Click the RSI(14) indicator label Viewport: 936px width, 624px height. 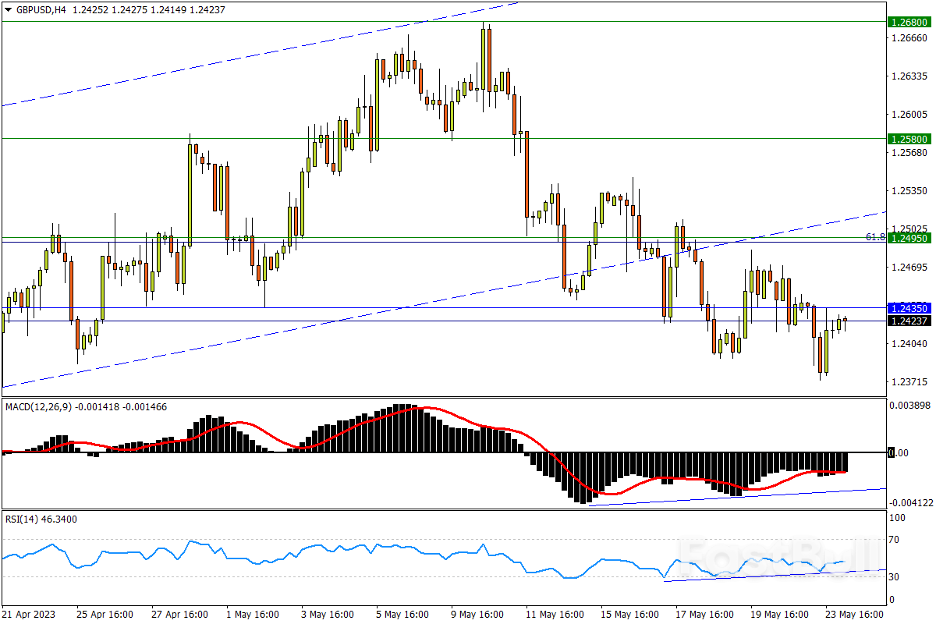pyautogui.click(x=24, y=519)
